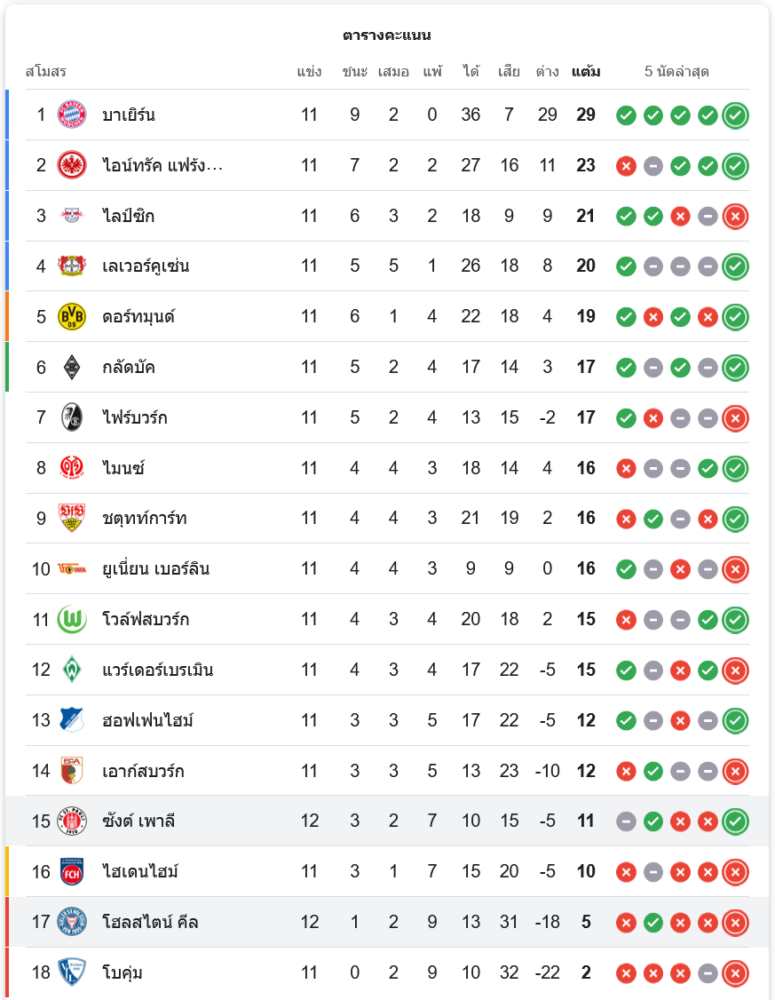Viewport: 775px width, 1000px height.
Task: Open the ยูเนี่ยน เบอร์ลิน team link
Action: (x=156, y=569)
